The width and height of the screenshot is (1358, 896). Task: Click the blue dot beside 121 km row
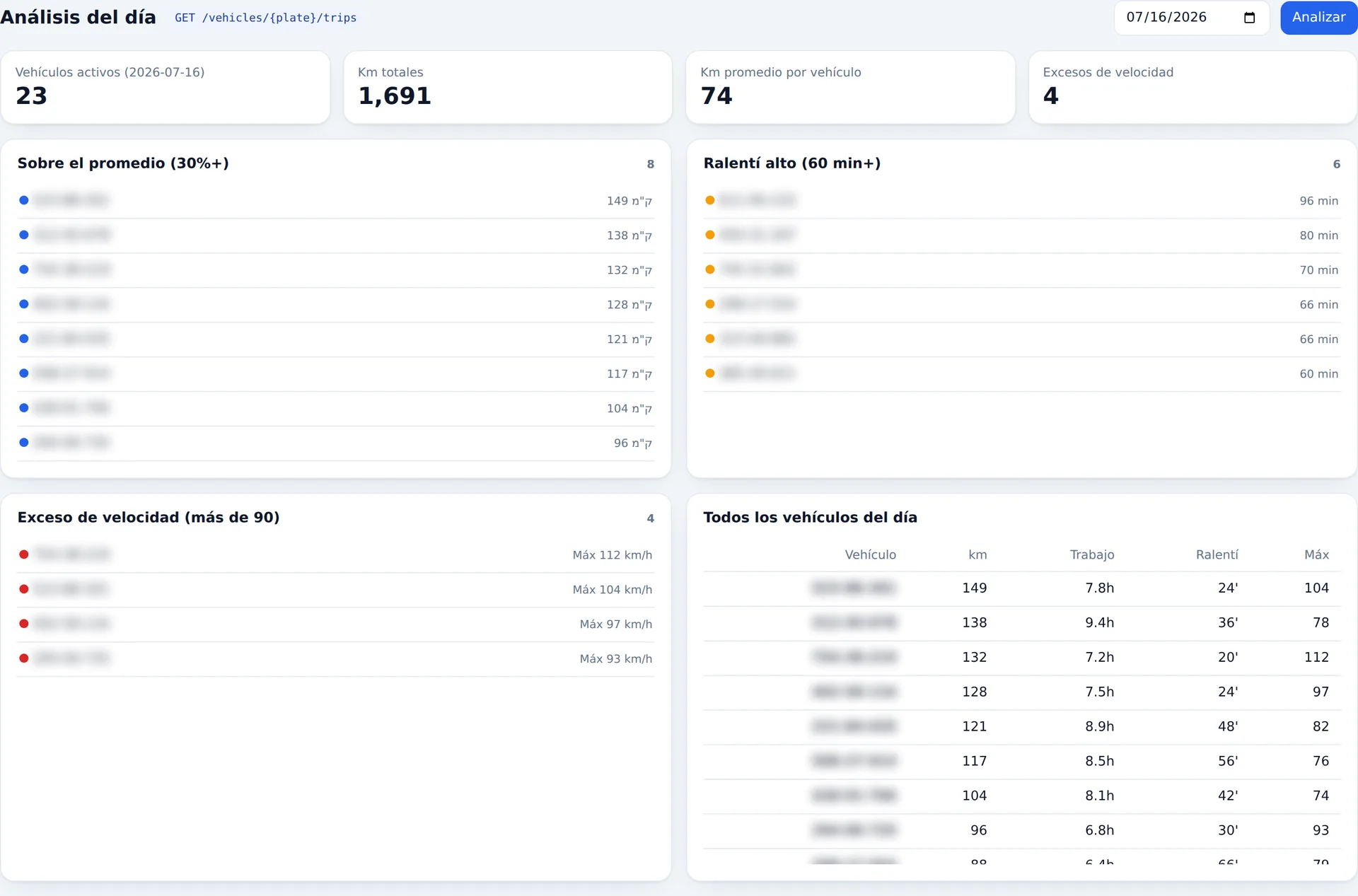point(24,339)
